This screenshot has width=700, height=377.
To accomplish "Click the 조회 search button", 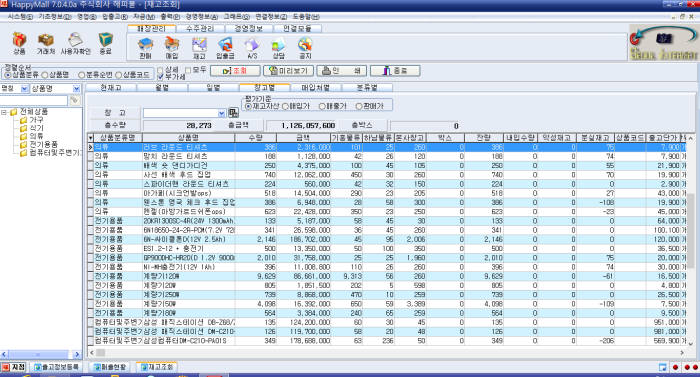I will tap(235, 71).
